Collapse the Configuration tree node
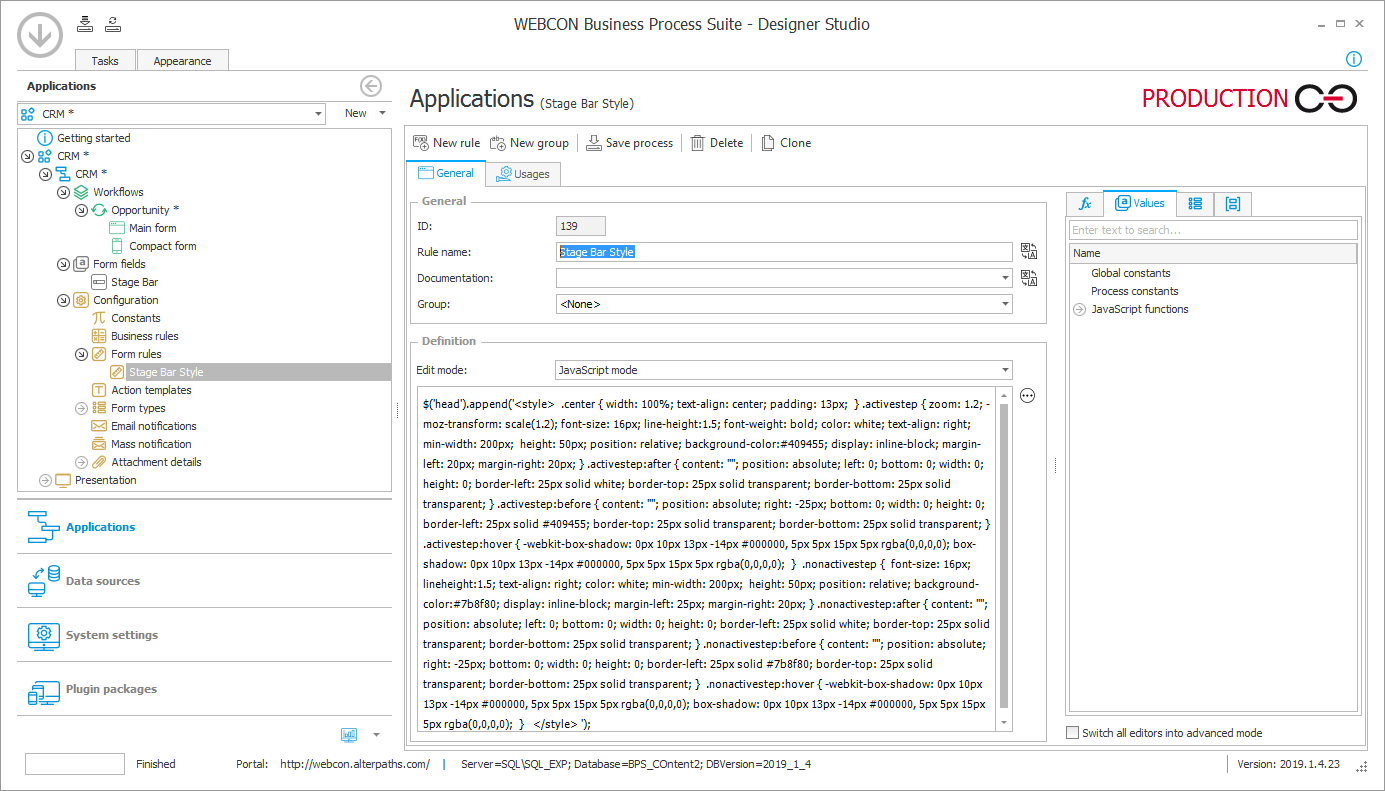The height and width of the screenshot is (791, 1385). (63, 300)
